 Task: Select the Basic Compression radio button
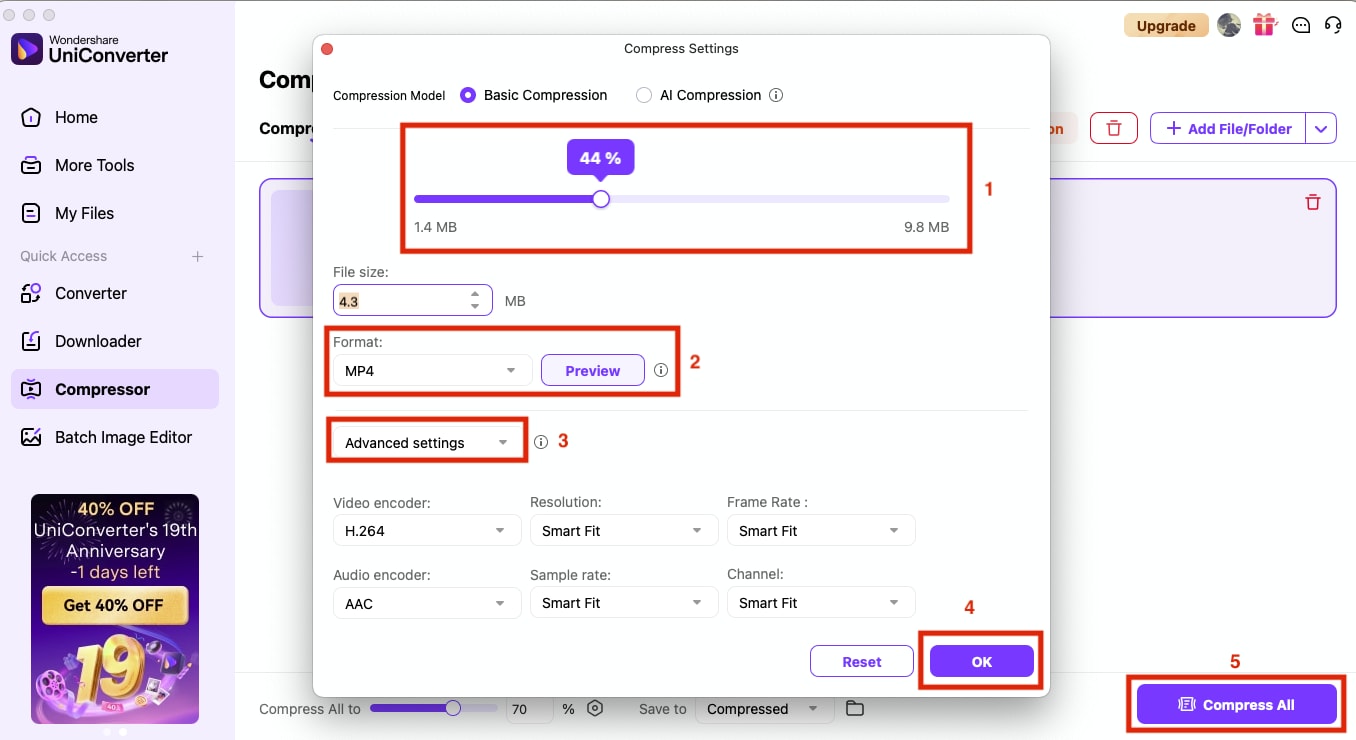point(468,95)
